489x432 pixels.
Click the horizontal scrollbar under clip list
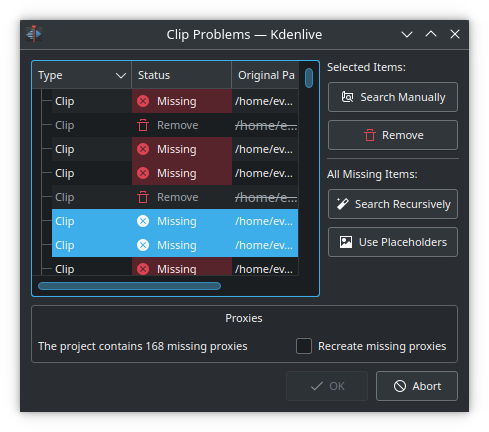(x=129, y=286)
